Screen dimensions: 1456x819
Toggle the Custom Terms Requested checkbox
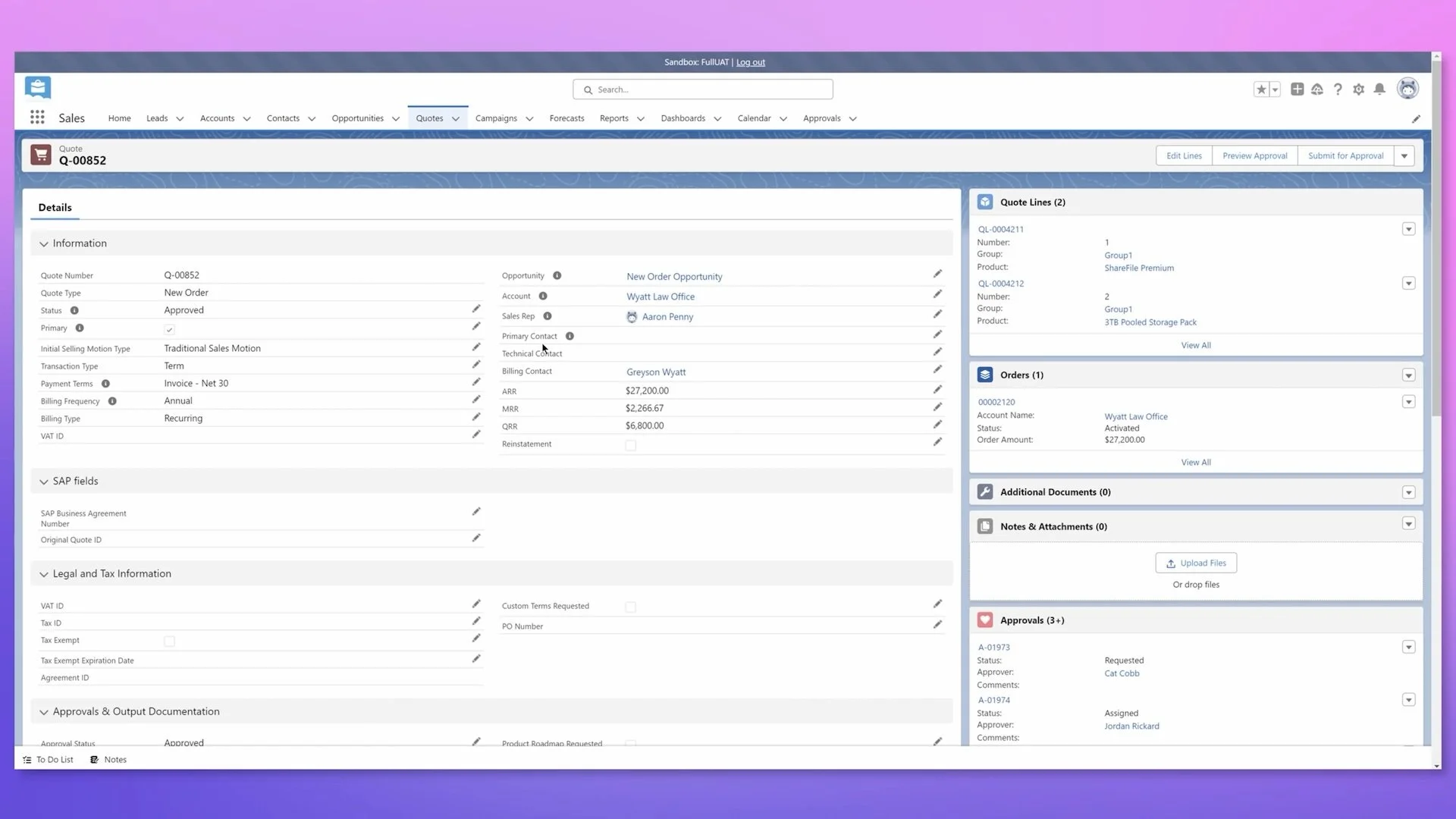pos(631,607)
